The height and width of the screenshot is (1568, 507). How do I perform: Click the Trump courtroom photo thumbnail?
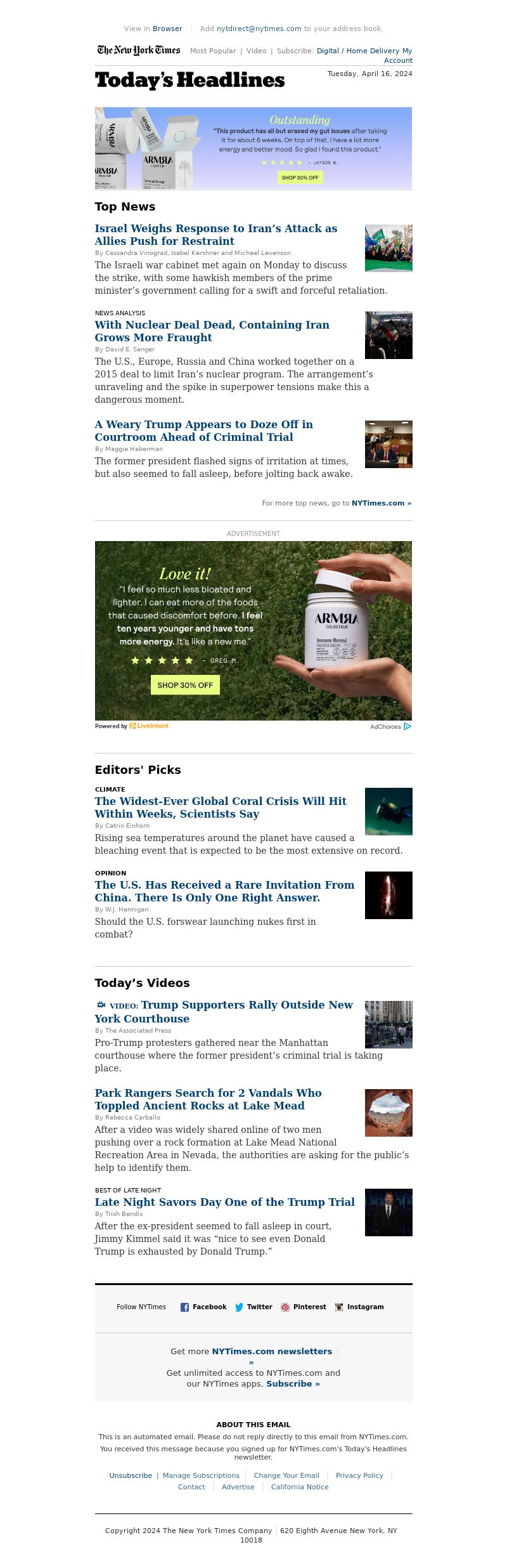tap(388, 444)
